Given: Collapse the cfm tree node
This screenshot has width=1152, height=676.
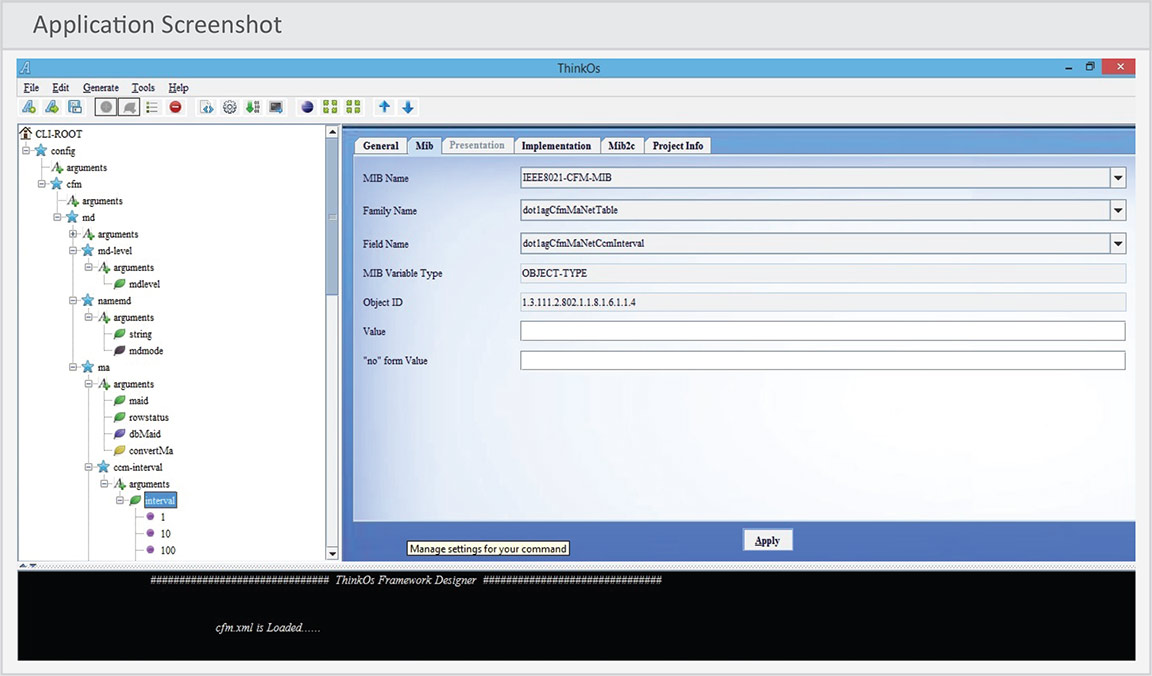Looking at the screenshot, I should click(42, 184).
